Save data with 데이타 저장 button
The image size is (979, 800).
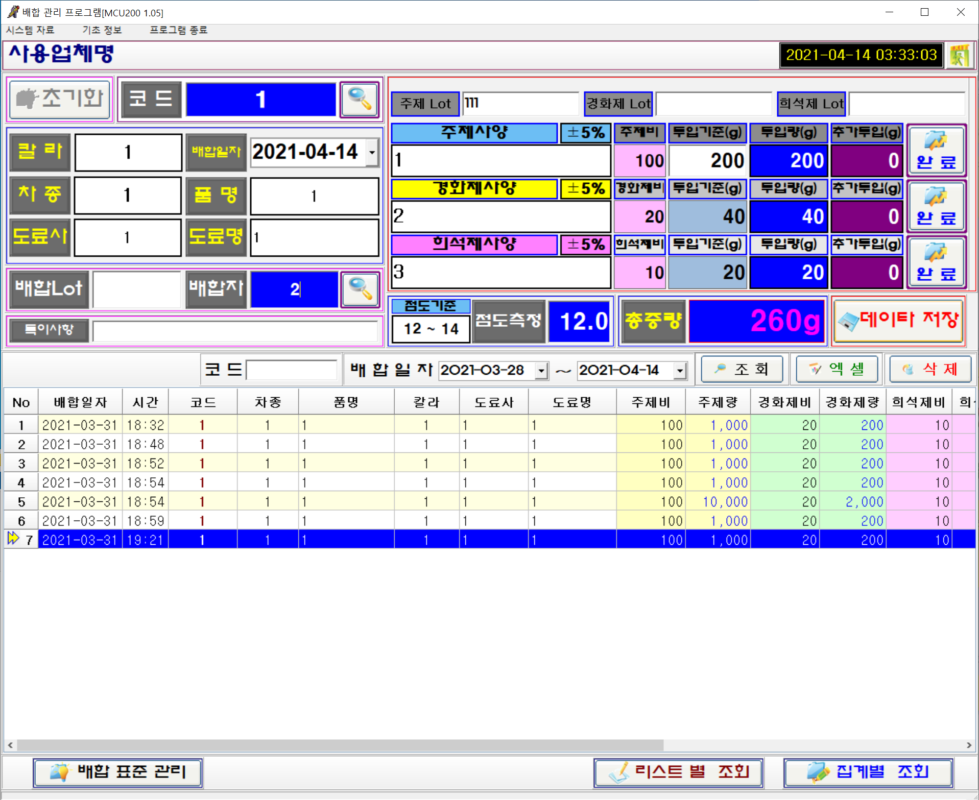(x=898, y=321)
